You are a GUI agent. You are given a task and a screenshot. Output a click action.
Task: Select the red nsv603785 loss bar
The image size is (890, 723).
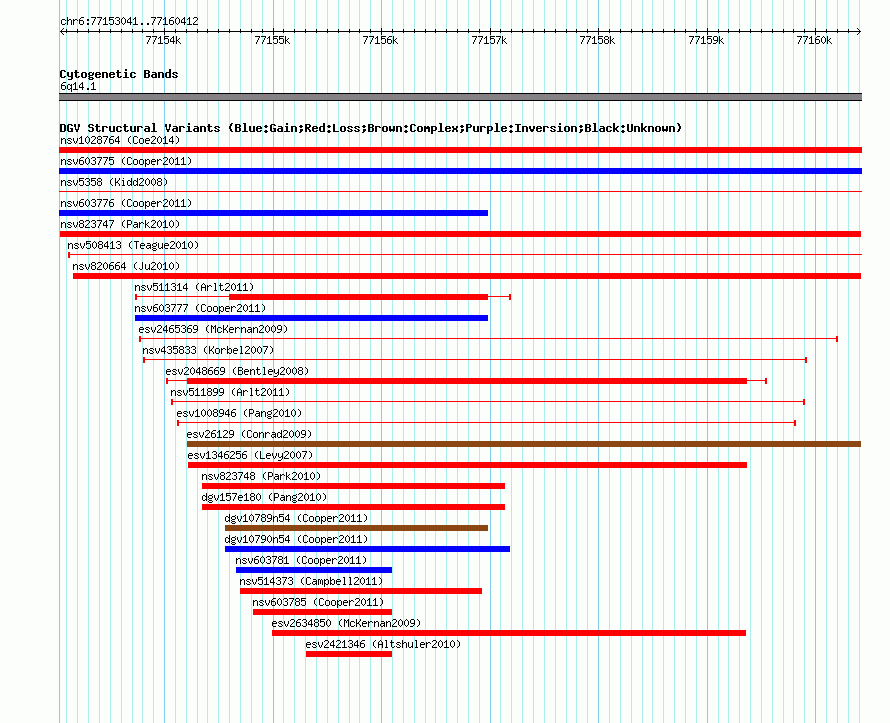pyautogui.click(x=322, y=612)
